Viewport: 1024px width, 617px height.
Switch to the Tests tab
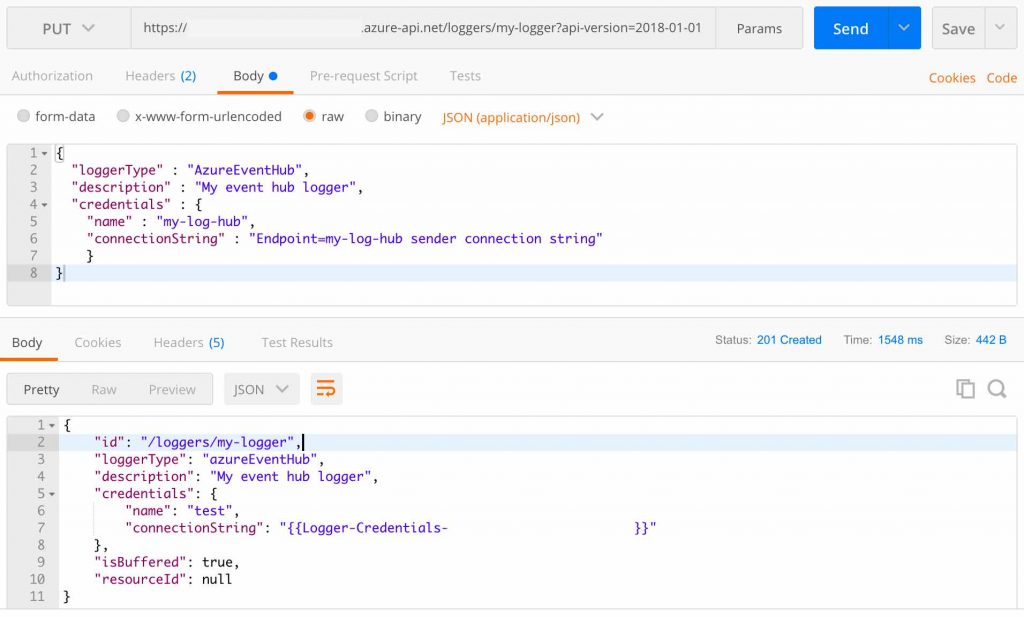(x=465, y=76)
